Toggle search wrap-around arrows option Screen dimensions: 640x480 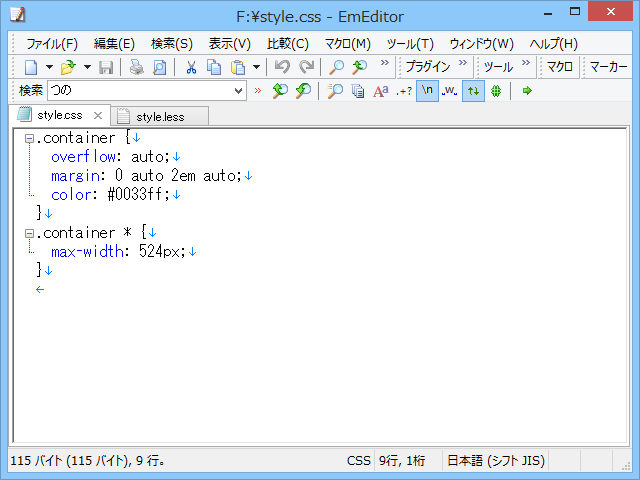pos(473,91)
